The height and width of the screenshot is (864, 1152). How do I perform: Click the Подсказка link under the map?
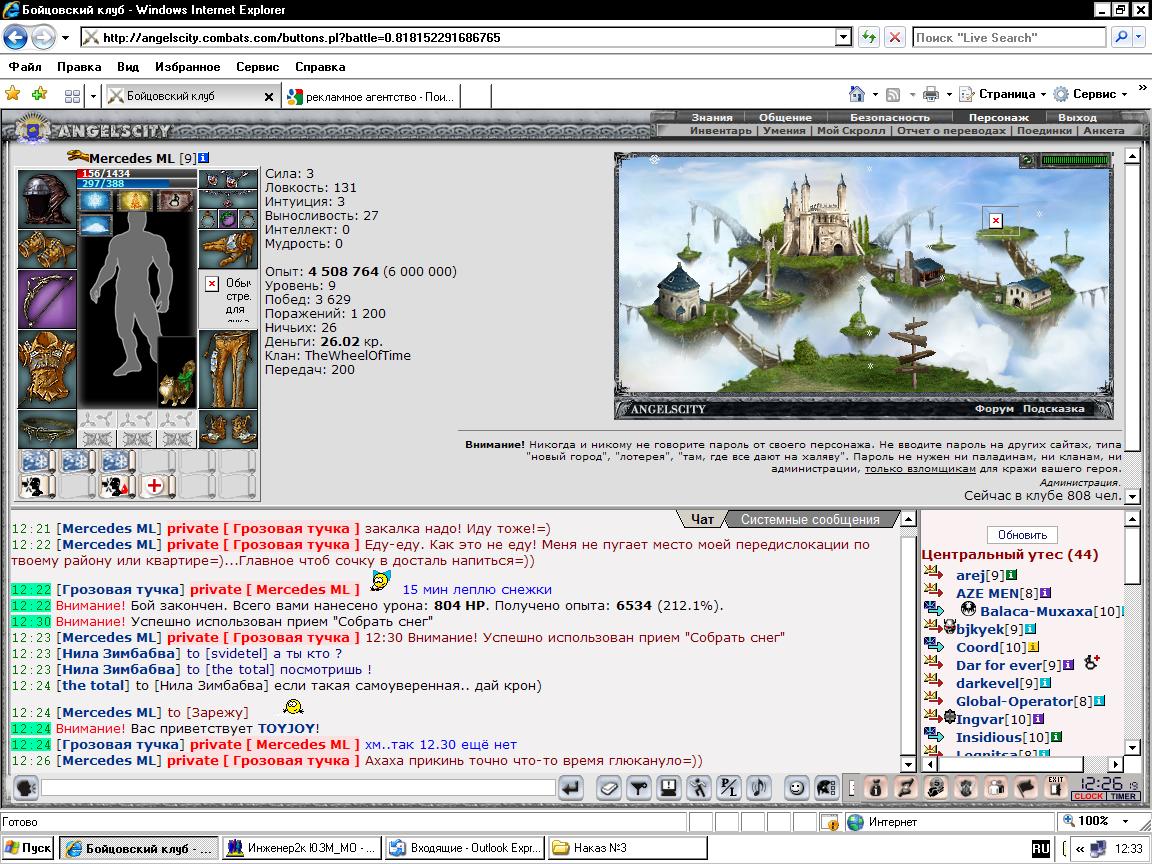tap(1054, 408)
